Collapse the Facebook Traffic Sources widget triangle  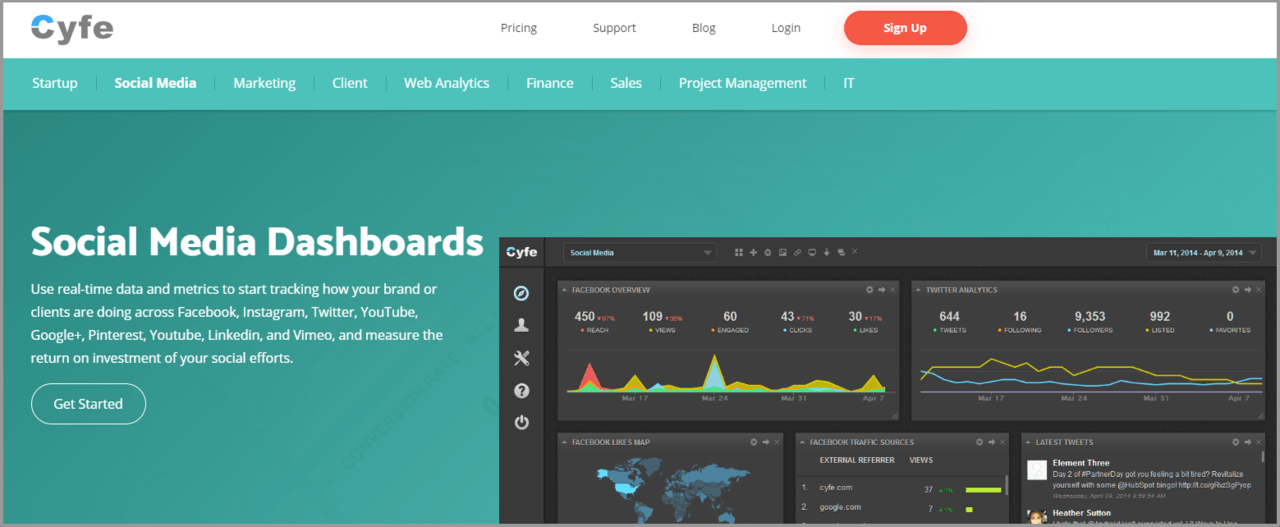click(x=803, y=442)
